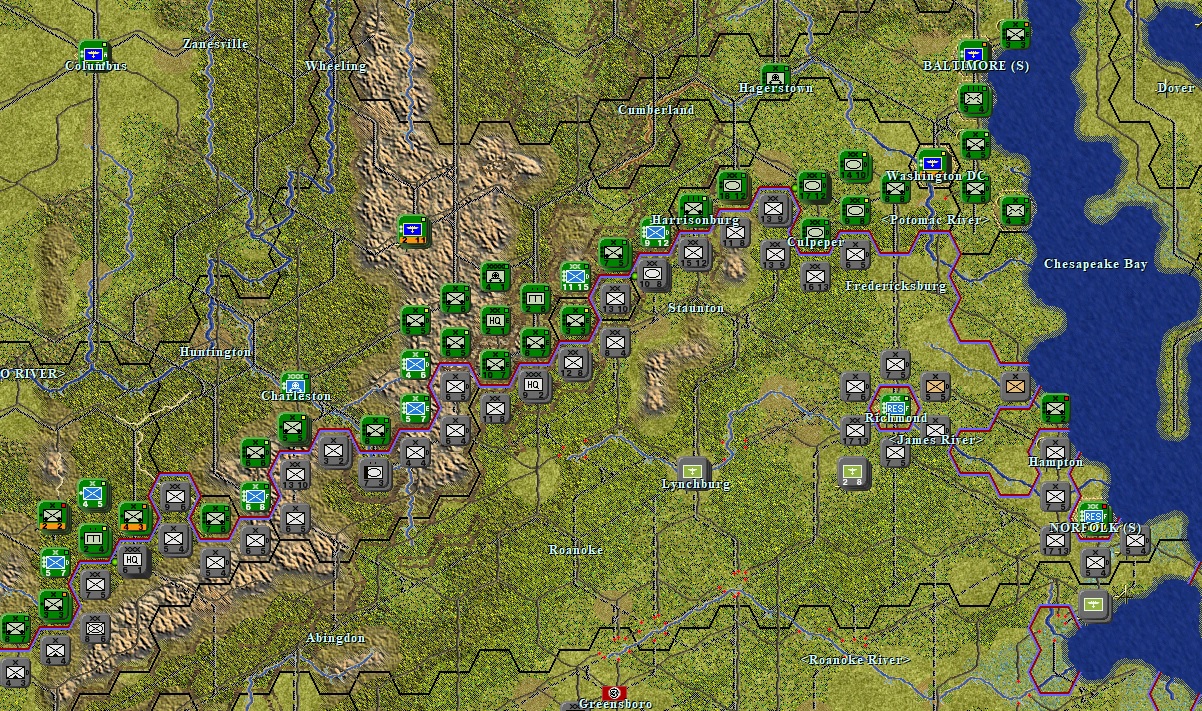
Task: Click the BALTIMORE (S) label
Action: tap(976, 66)
